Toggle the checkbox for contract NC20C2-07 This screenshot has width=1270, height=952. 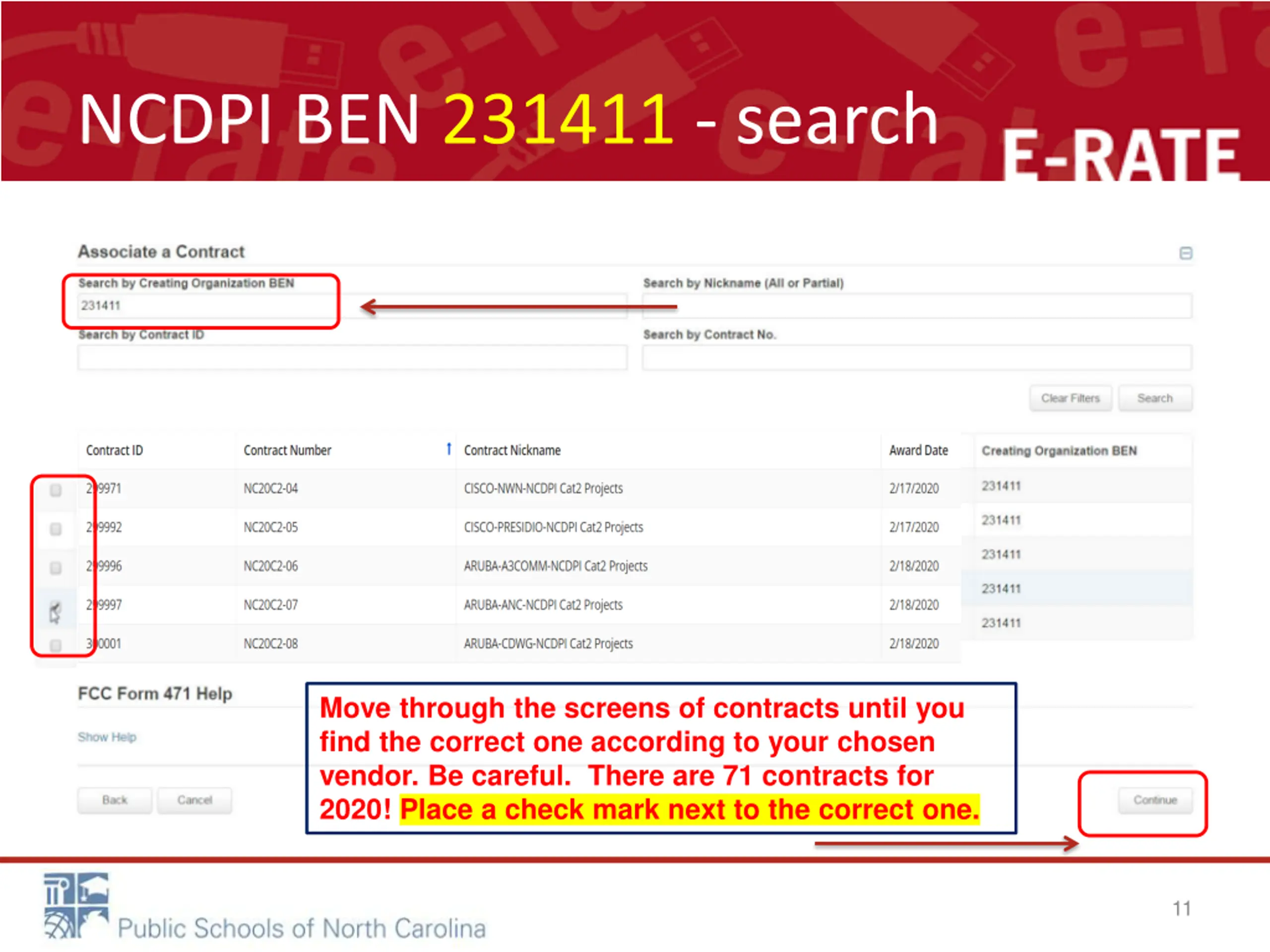[56, 607]
